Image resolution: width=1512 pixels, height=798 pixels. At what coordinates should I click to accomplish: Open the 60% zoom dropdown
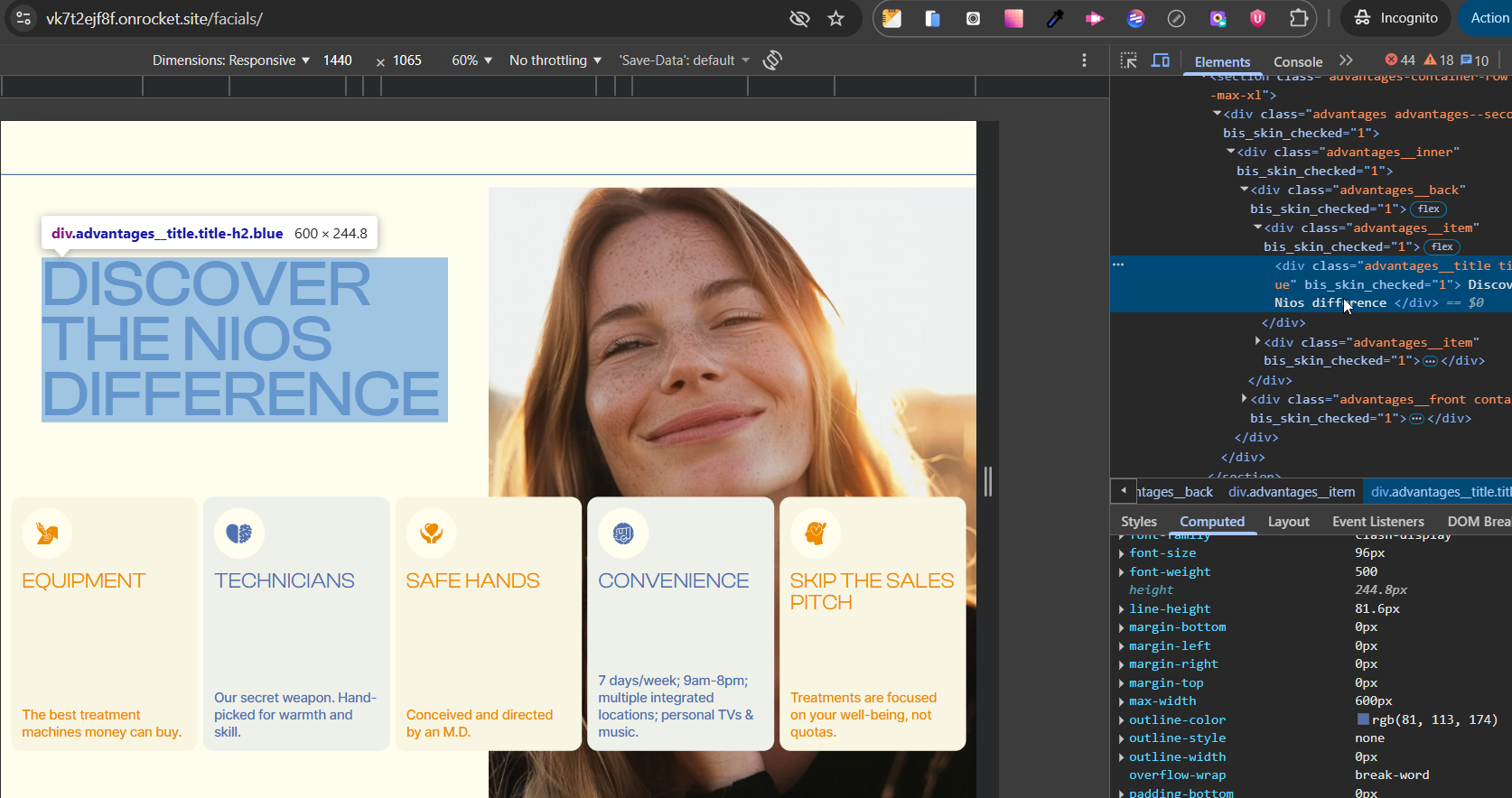(x=471, y=60)
